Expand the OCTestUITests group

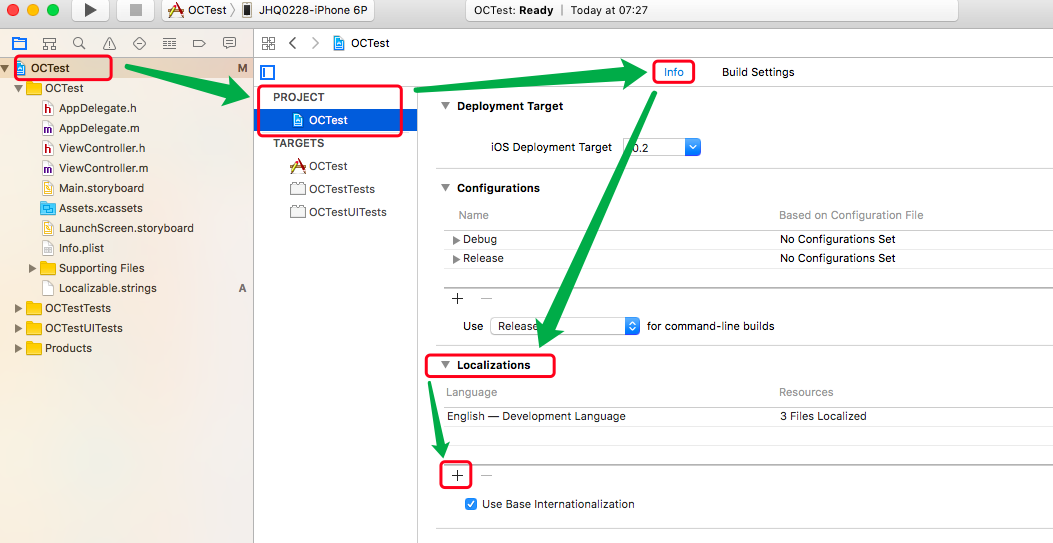coord(19,328)
